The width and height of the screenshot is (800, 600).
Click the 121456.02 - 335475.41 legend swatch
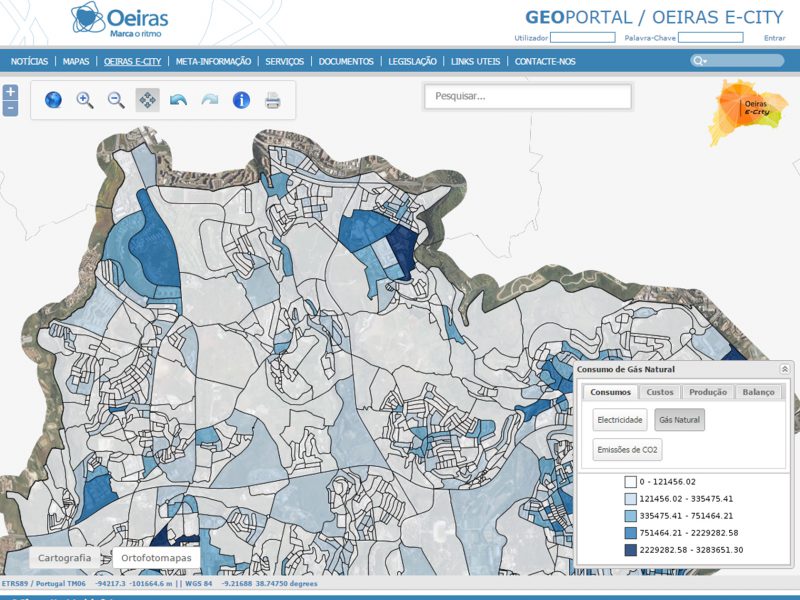[631, 499]
